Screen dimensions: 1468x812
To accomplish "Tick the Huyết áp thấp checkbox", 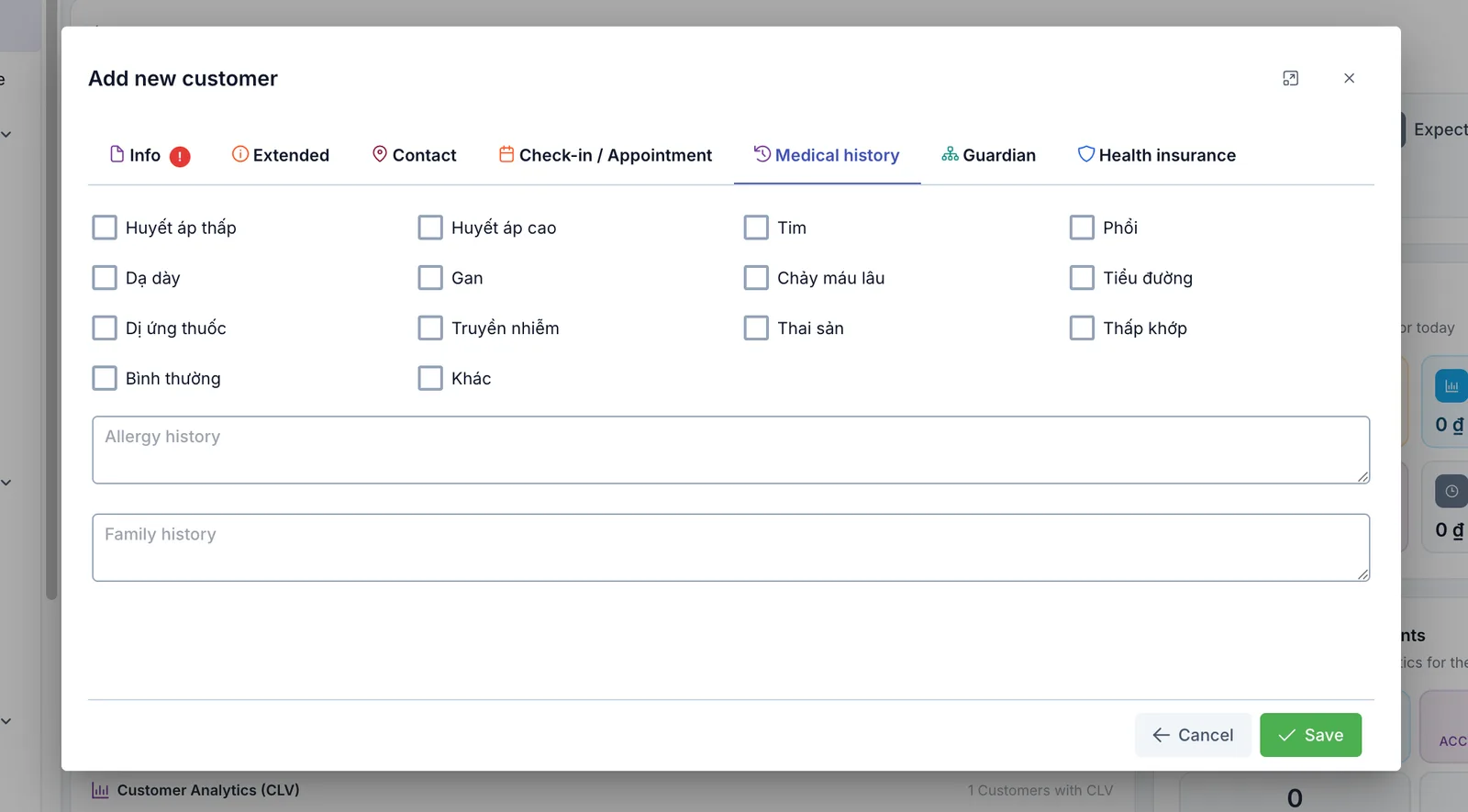I will coord(105,228).
